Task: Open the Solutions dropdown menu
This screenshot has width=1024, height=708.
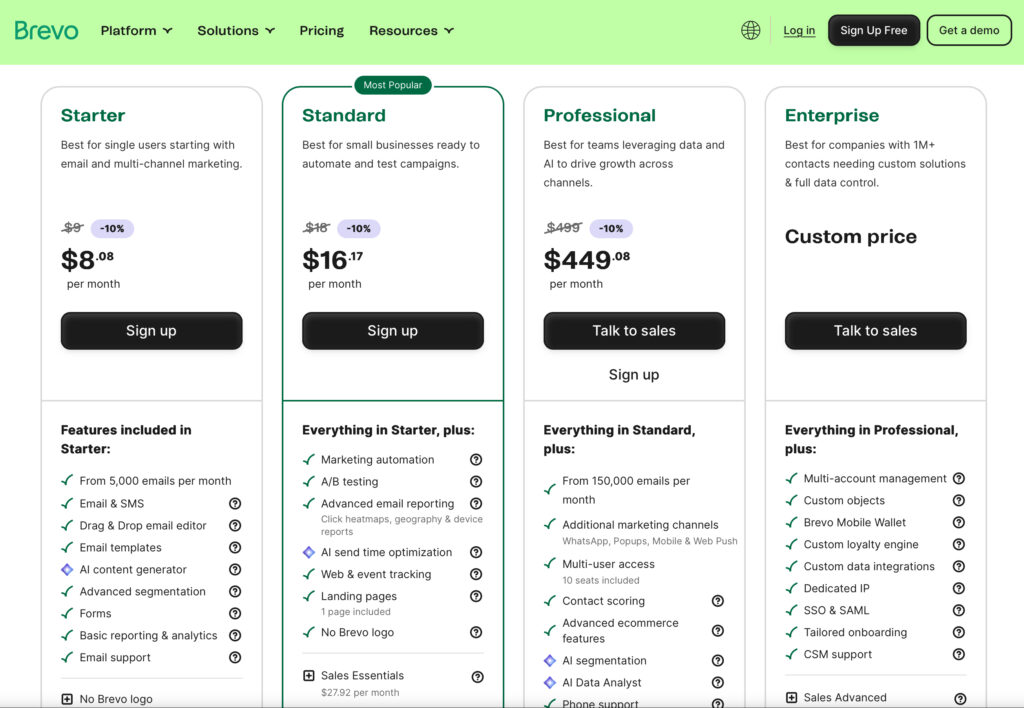Action: pos(235,30)
